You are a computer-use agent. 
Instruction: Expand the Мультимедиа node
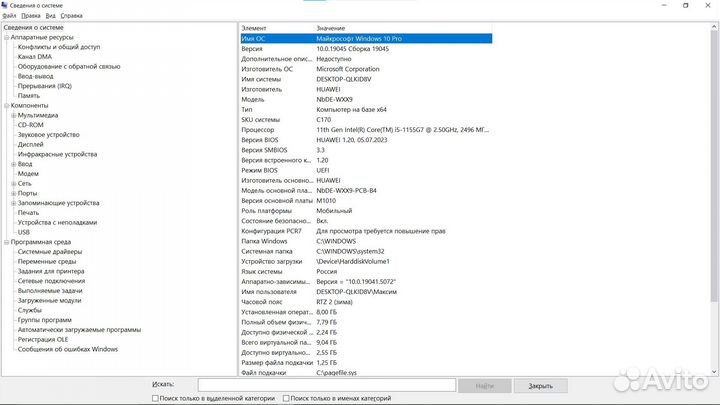14,115
